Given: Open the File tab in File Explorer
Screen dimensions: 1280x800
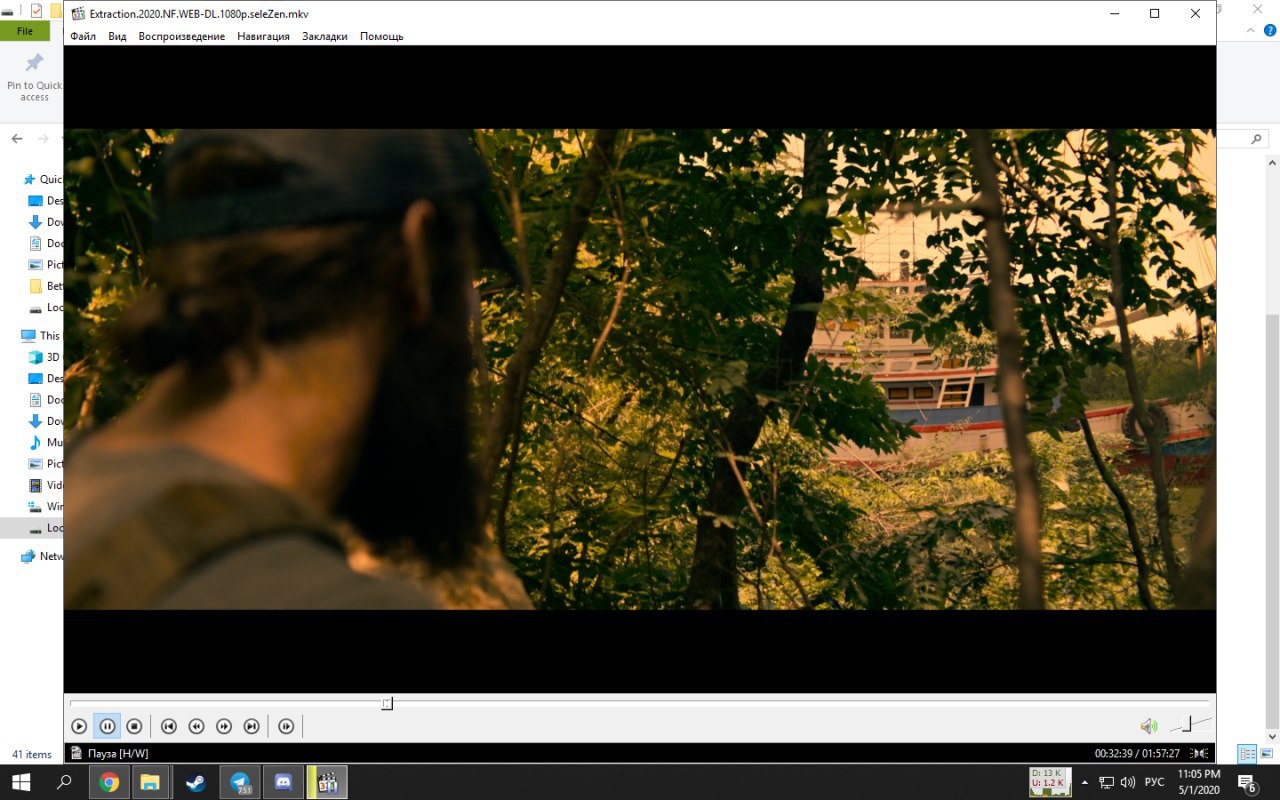Looking at the screenshot, I should pos(24,31).
